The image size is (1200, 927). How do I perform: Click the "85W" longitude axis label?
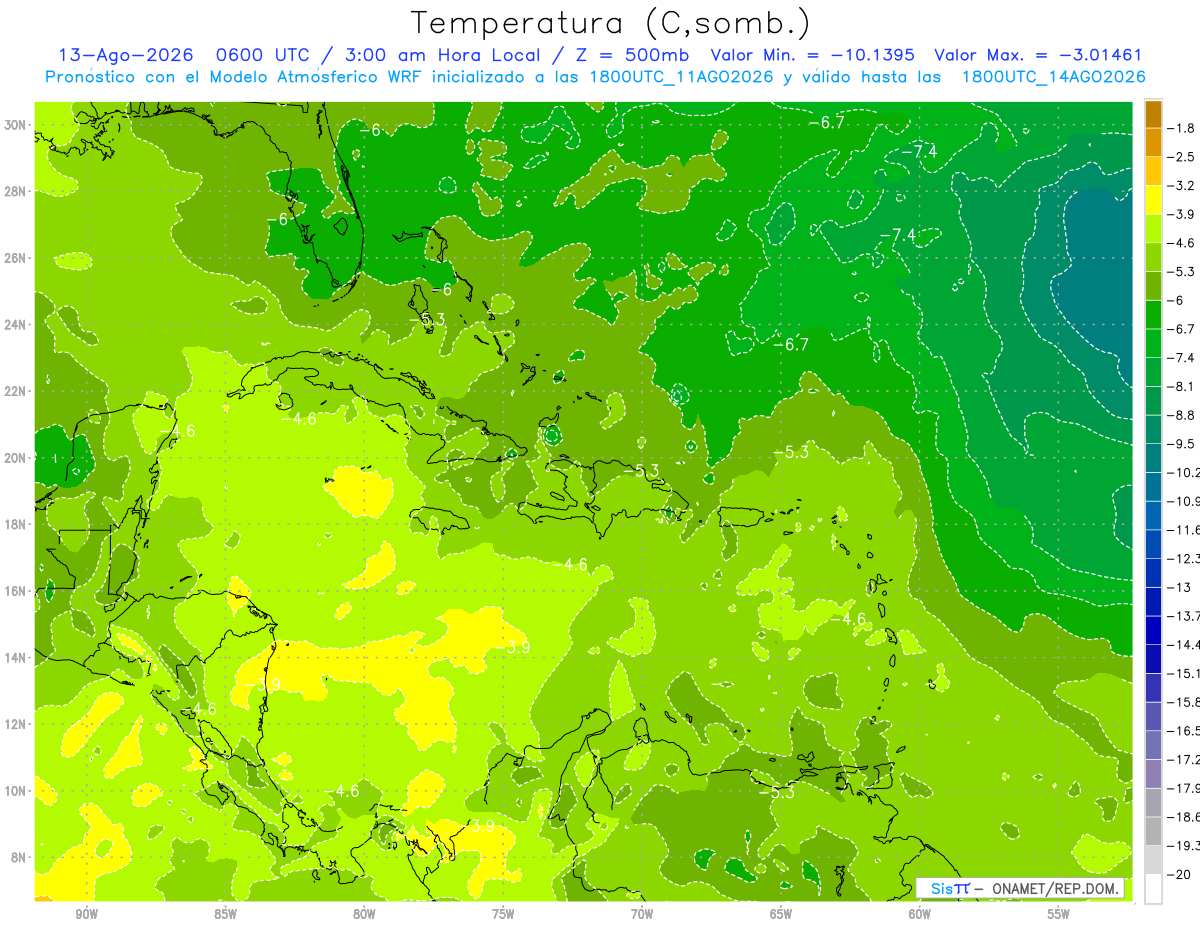(x=225, y=914)
